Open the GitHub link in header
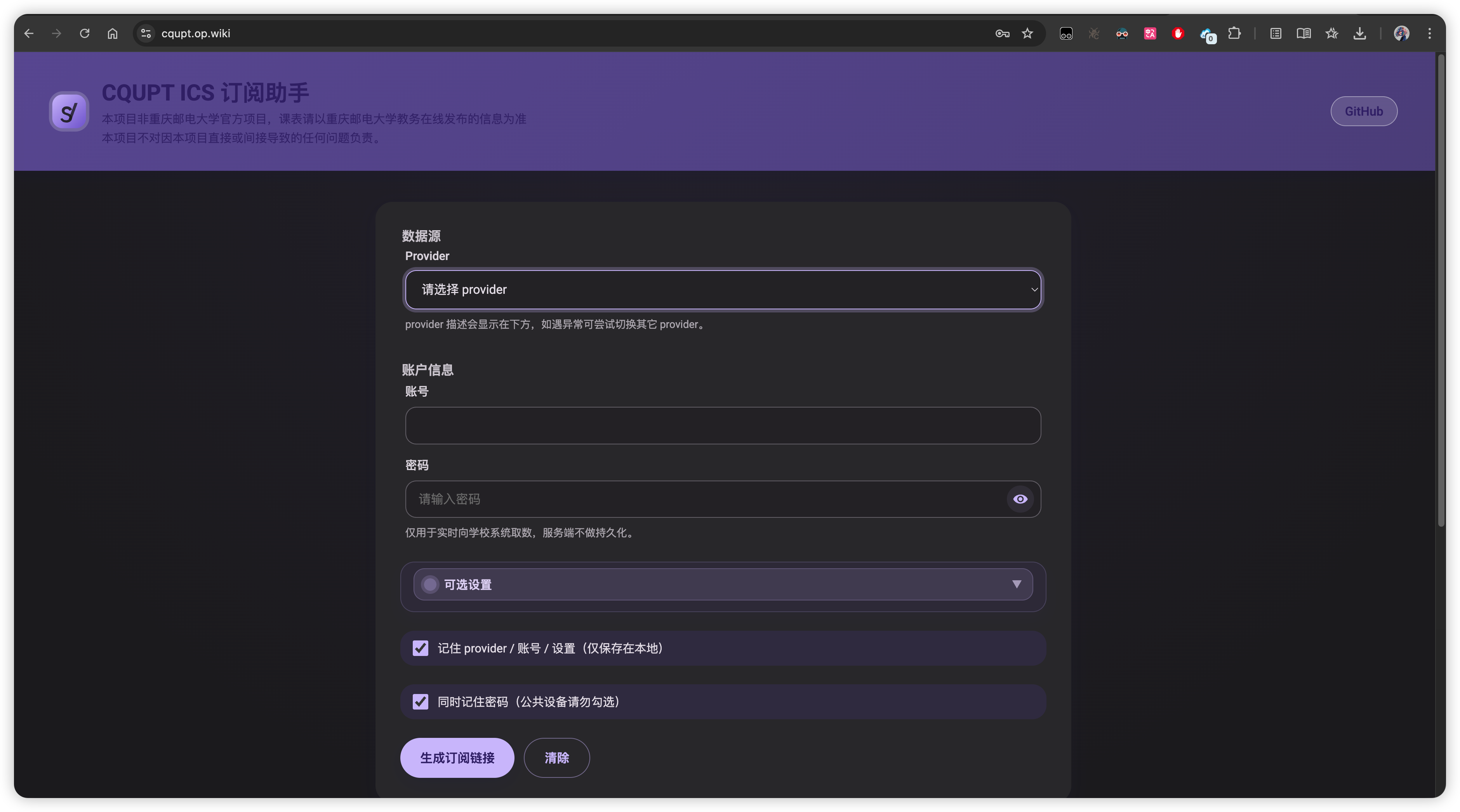 coord(1364,111)
